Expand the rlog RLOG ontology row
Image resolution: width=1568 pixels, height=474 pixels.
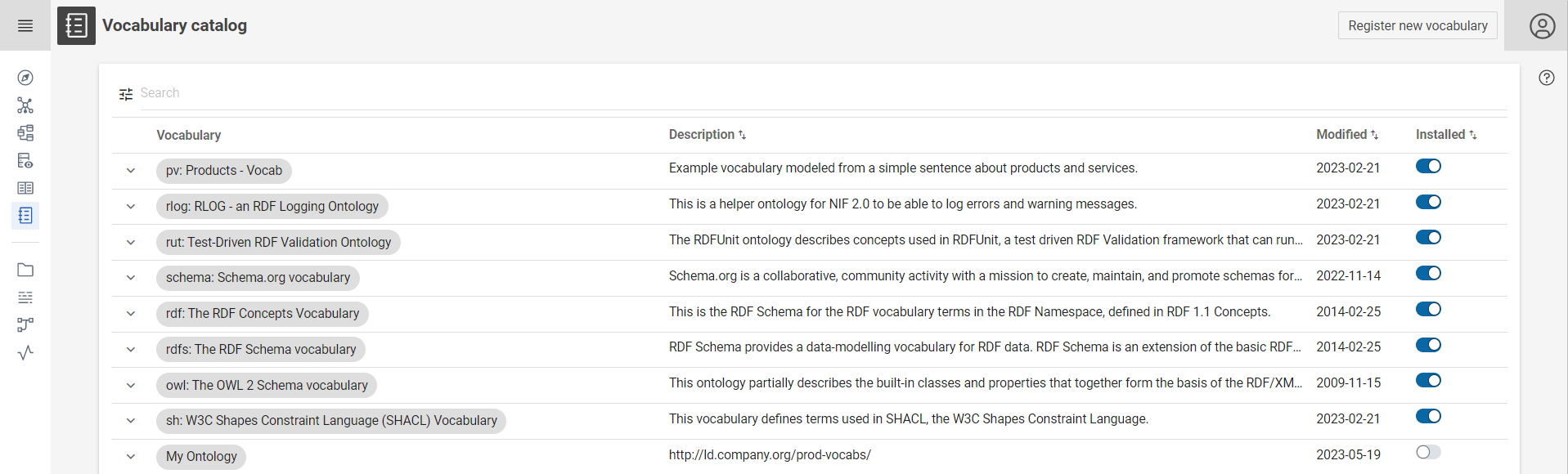coord(131,207)
